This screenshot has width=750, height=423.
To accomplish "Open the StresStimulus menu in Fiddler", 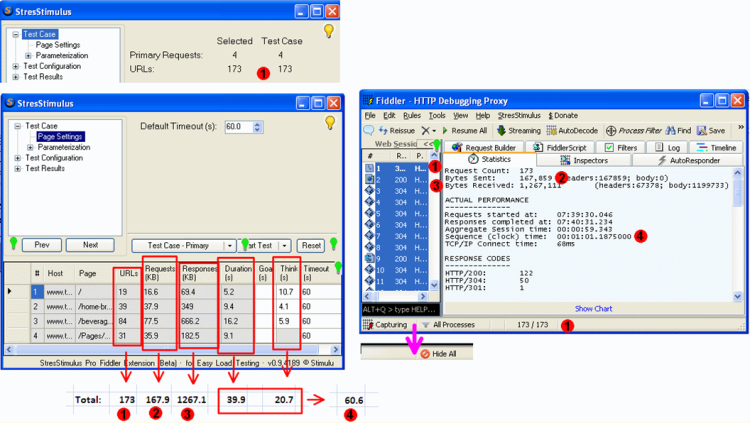I will 519,116.
